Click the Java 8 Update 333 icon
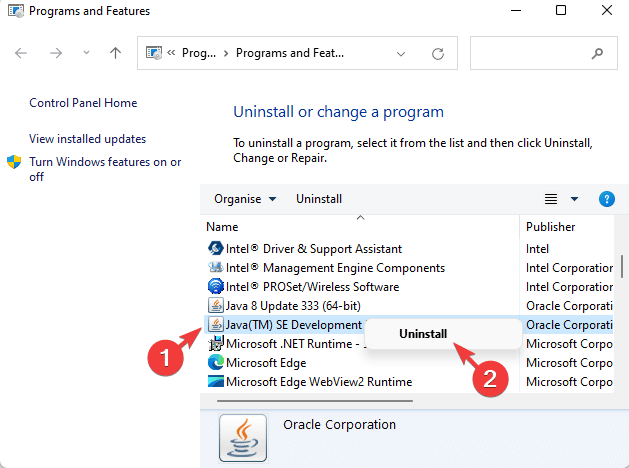This screenshot has width=629, height=468. click(215, 306)
